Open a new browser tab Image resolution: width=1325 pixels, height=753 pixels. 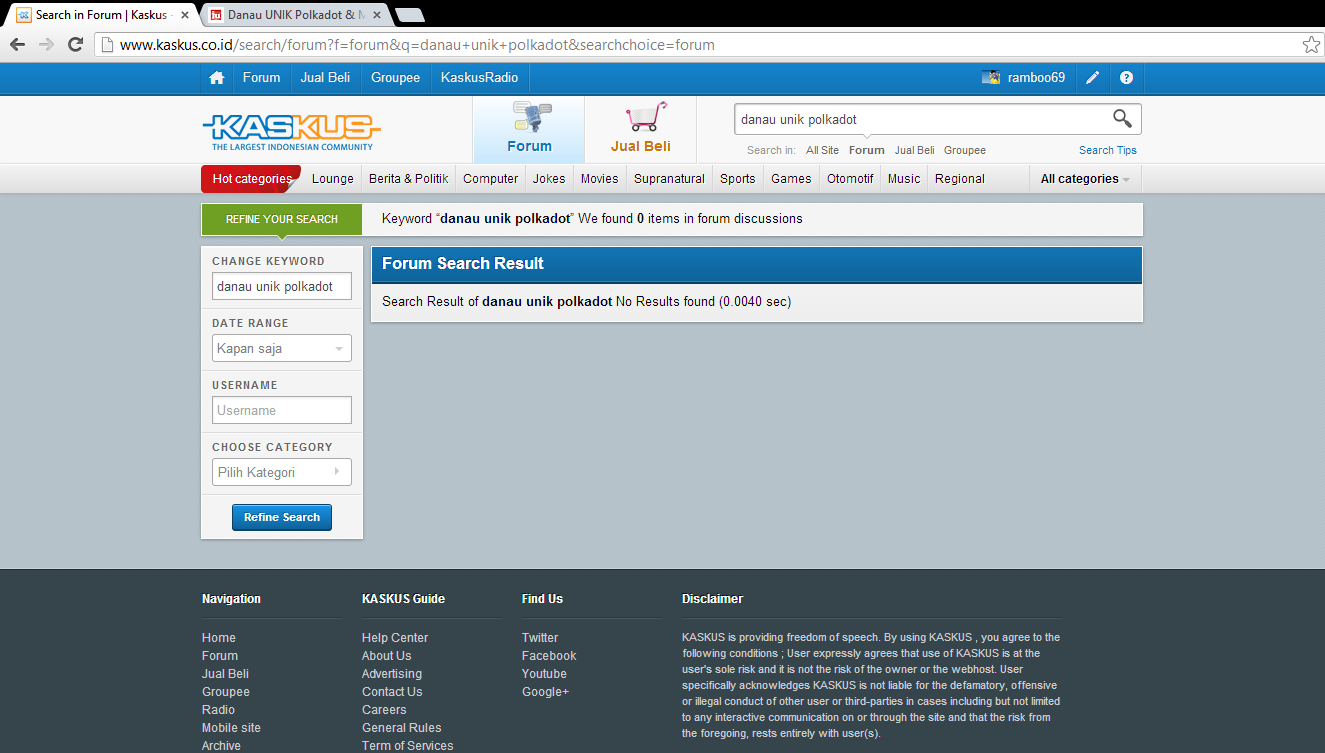[410, 15]
